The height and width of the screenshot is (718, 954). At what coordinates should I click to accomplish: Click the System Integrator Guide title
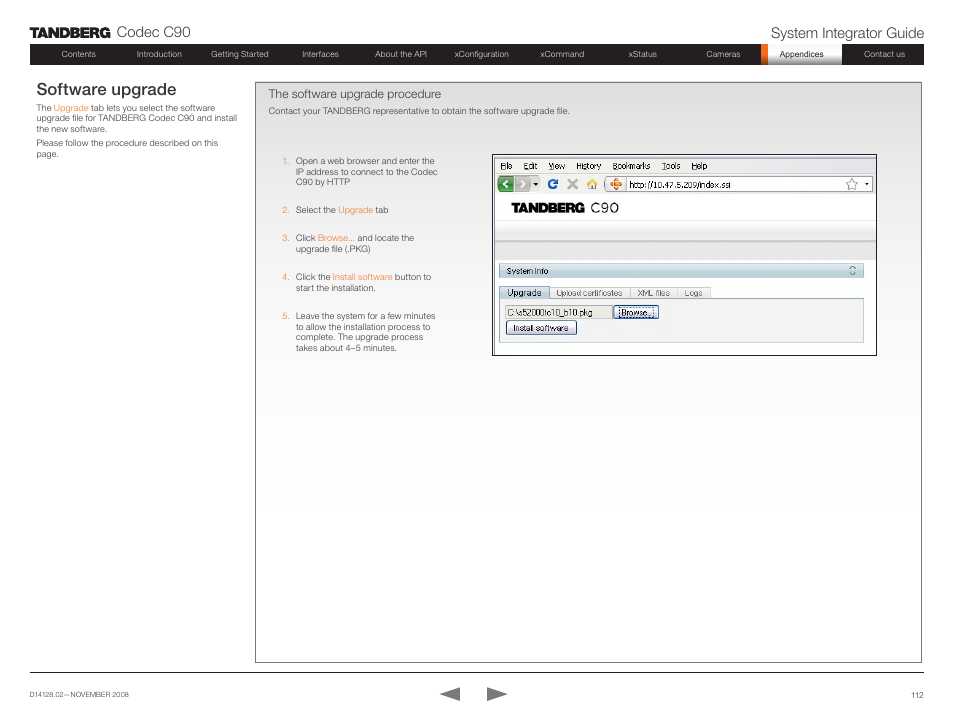[x=847, y=33]
